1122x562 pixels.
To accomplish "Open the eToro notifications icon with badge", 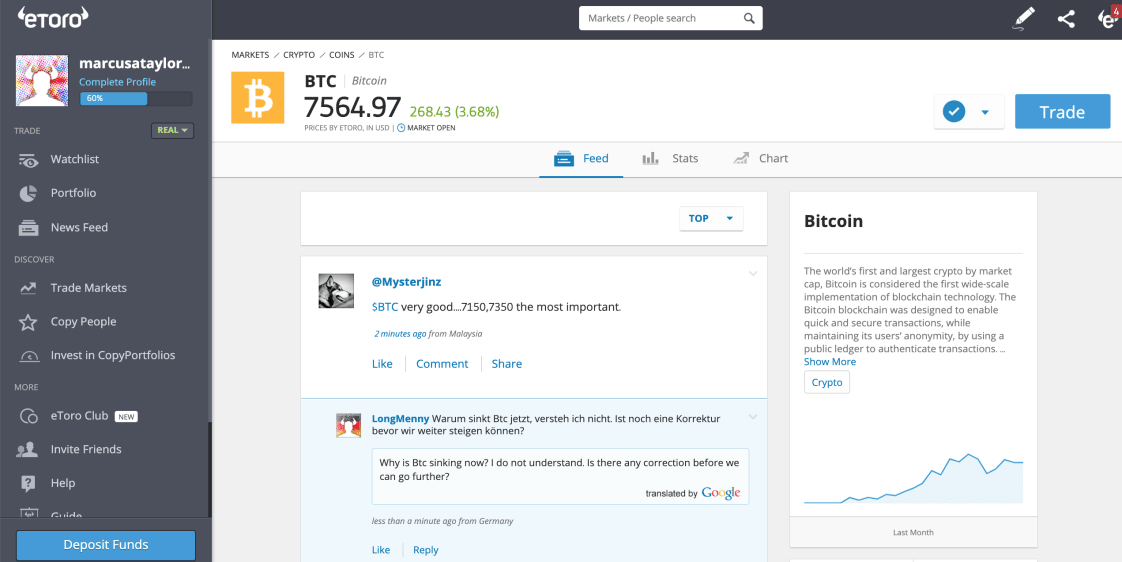I will tap(1108, 17).
